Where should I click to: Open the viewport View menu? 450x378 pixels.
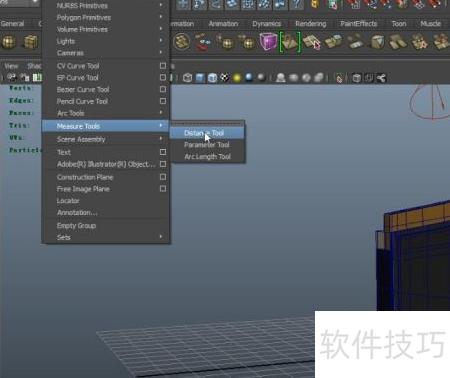click(x=11, y=66)
